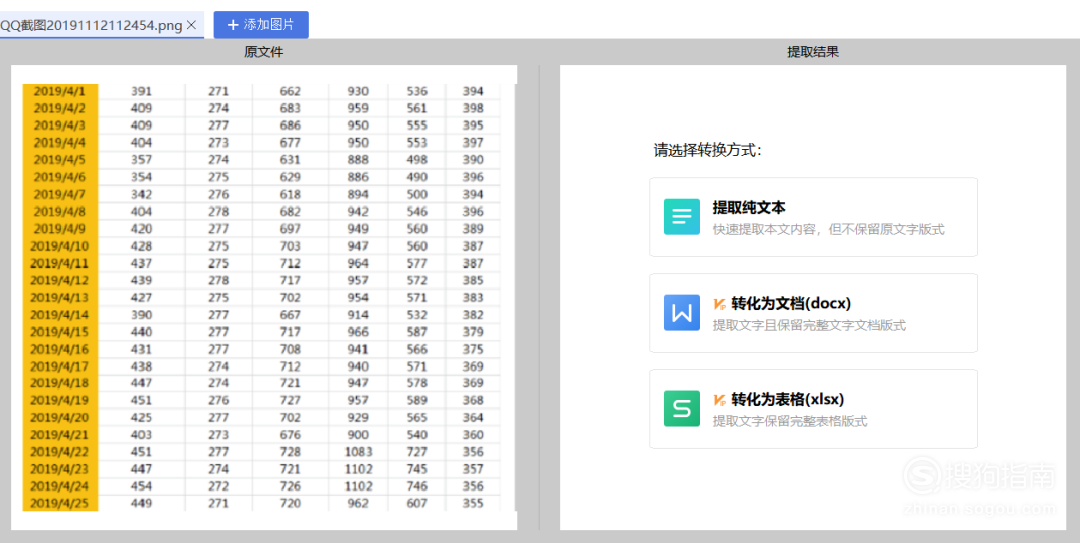Click the value 532 in the 2019/4/14 row
This screenshot has height=543, width=1080.
pyautogui.click(x=417, y=315)
